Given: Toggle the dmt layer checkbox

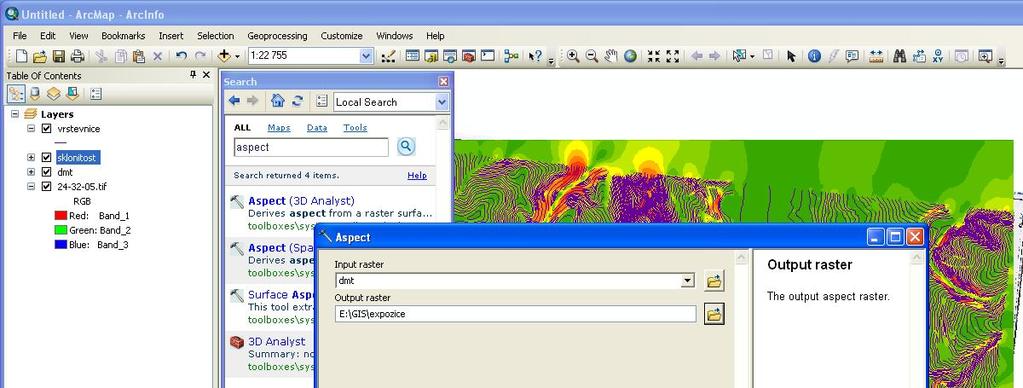Looking at the screenshot, I should coord(46,172).
